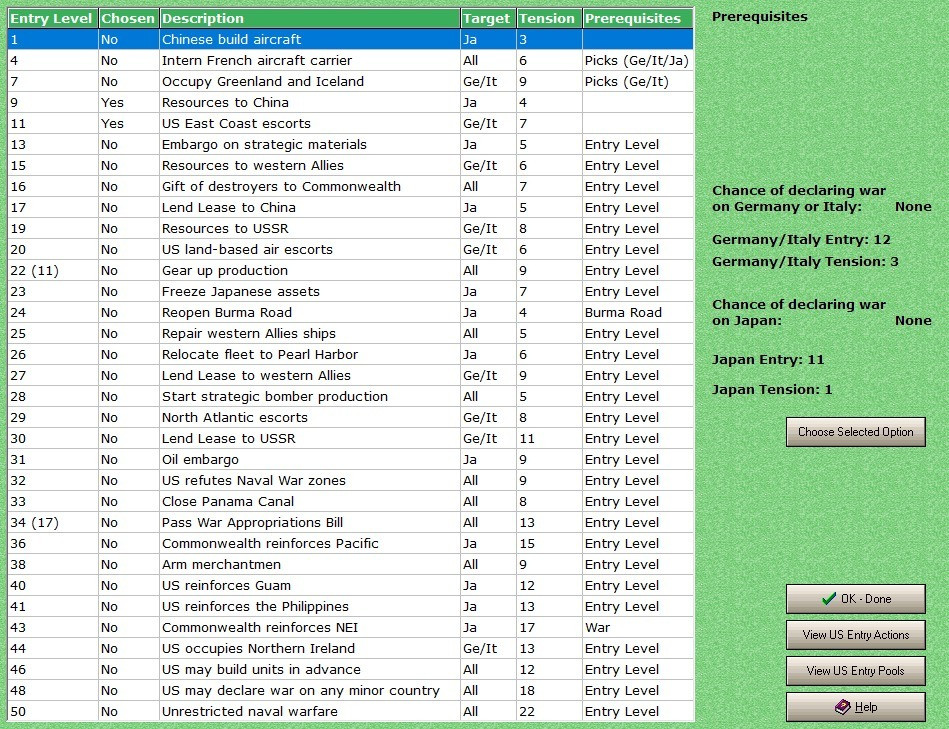The width and height of the screenshot is (949, 729).
Task: Select 'Resources to China' row
Action: 350,102
